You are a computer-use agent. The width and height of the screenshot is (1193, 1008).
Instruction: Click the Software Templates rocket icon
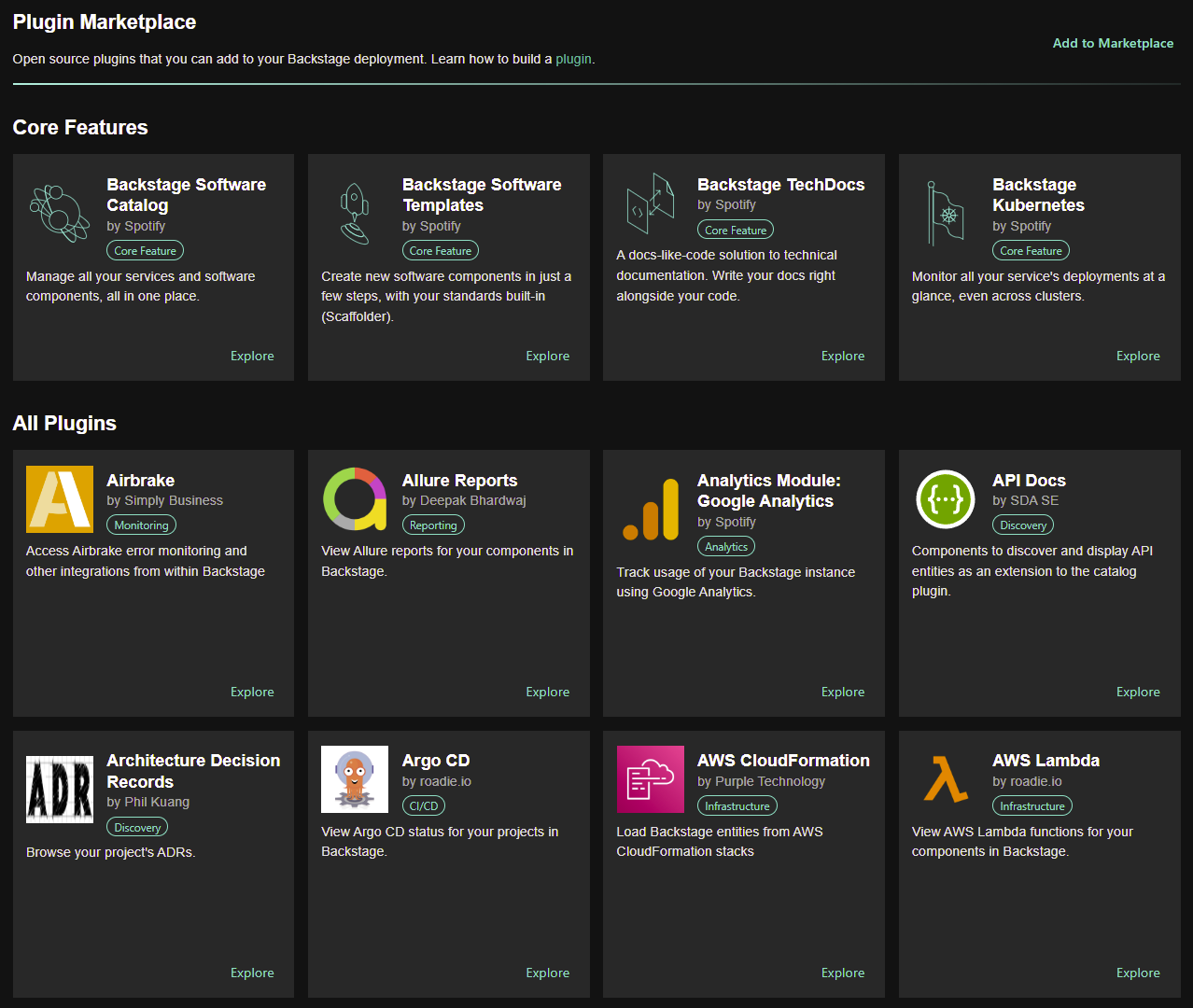click(x=355, y=214)
